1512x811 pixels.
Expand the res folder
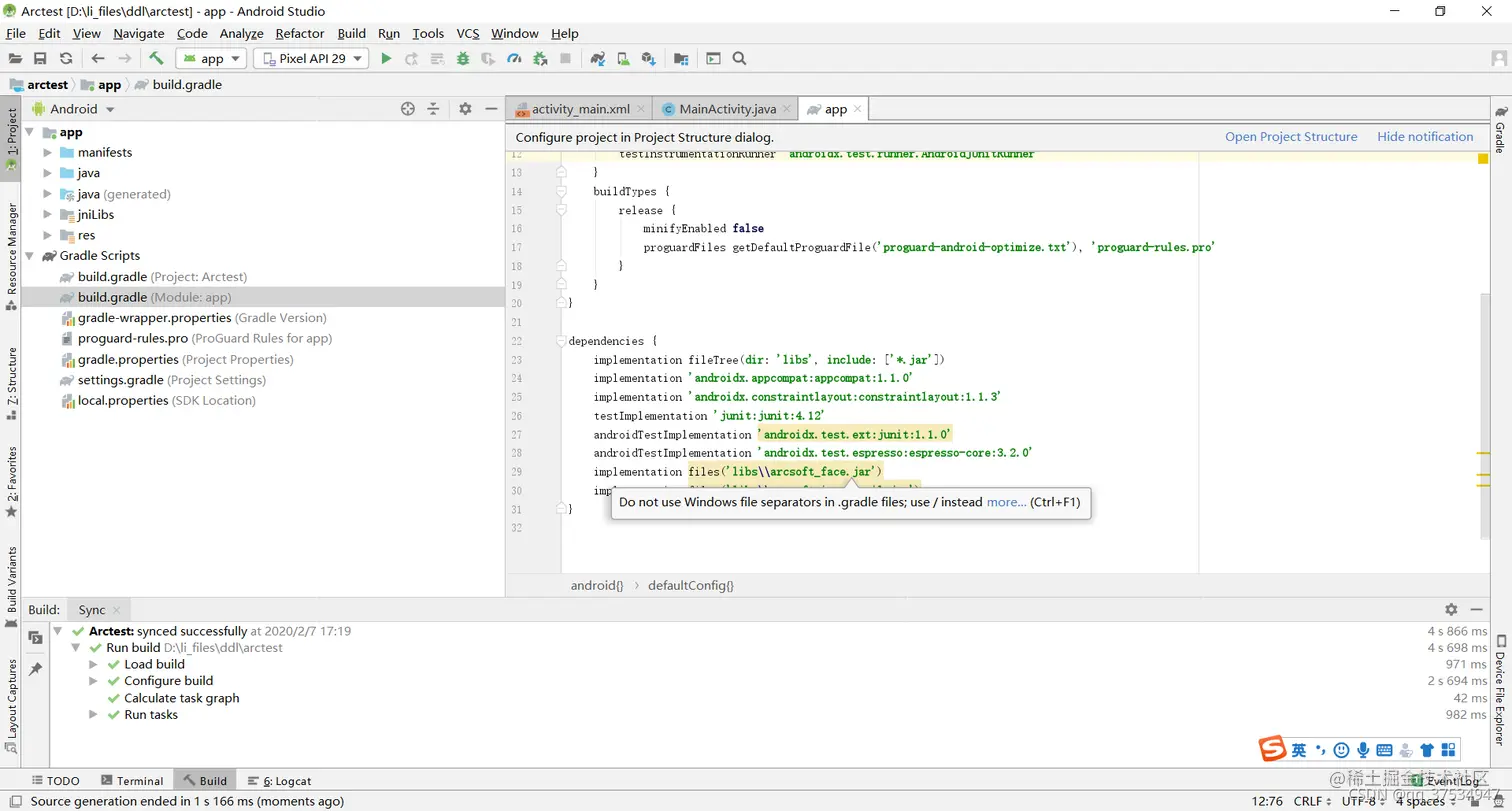47,236
